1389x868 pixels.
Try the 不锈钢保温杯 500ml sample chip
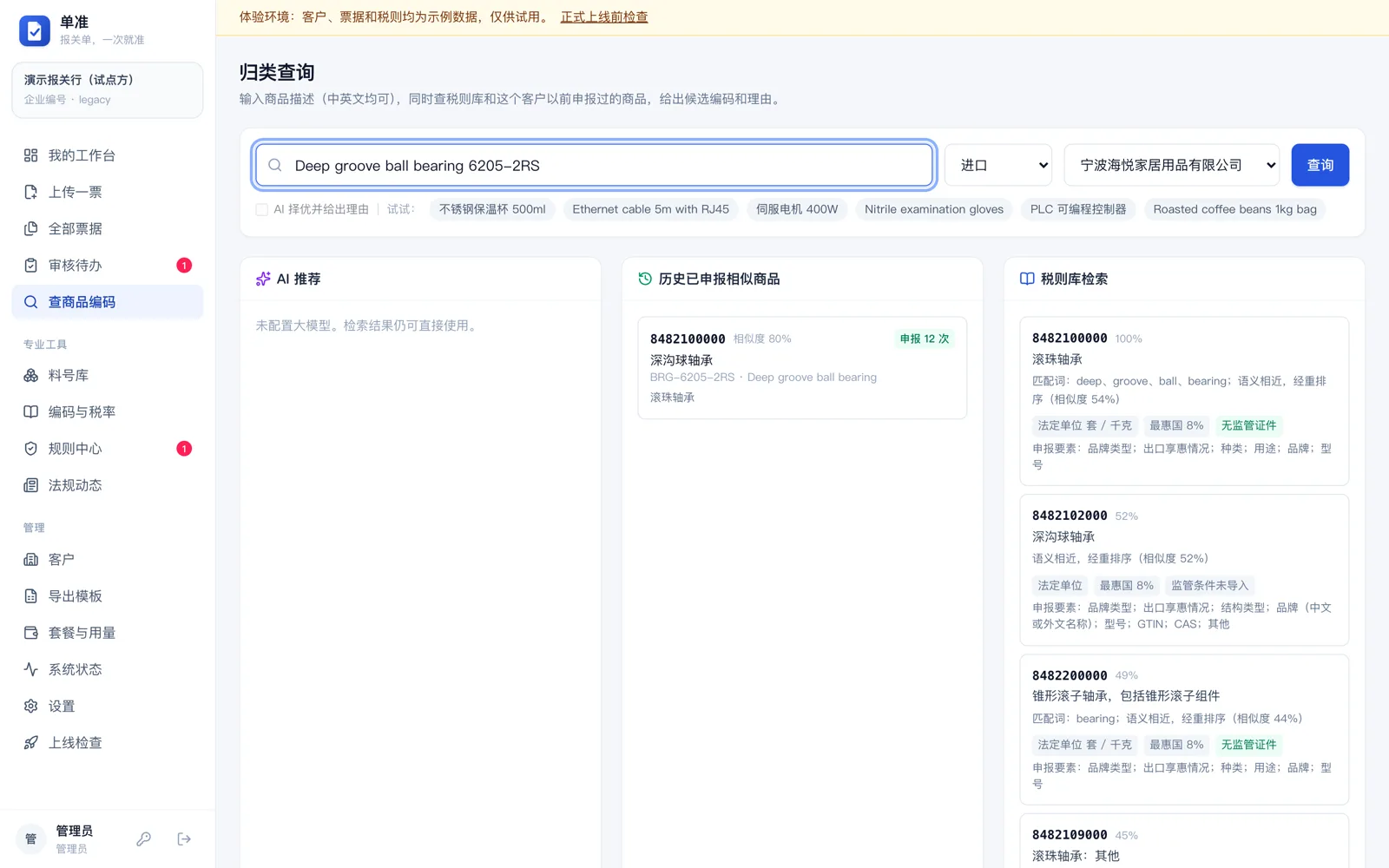point(492,209)
